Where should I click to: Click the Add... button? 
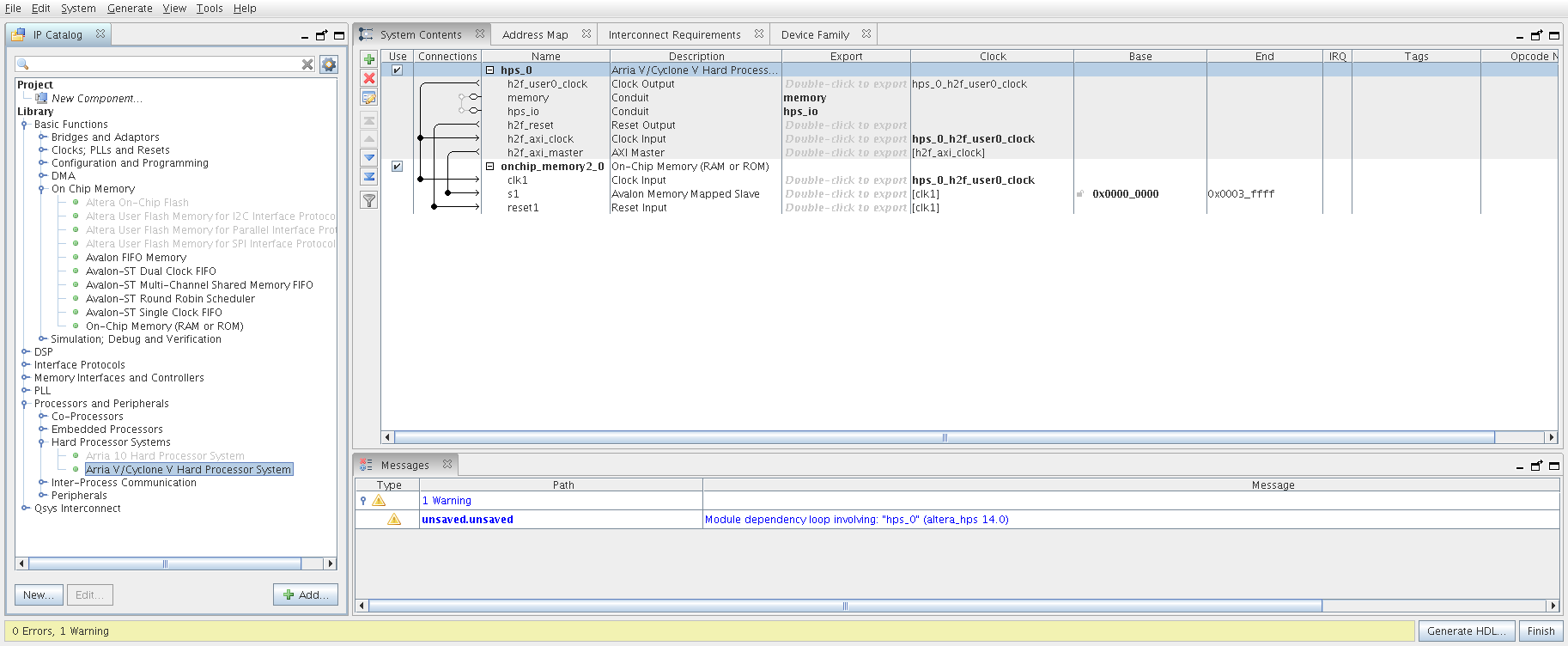tap(306, 594)
